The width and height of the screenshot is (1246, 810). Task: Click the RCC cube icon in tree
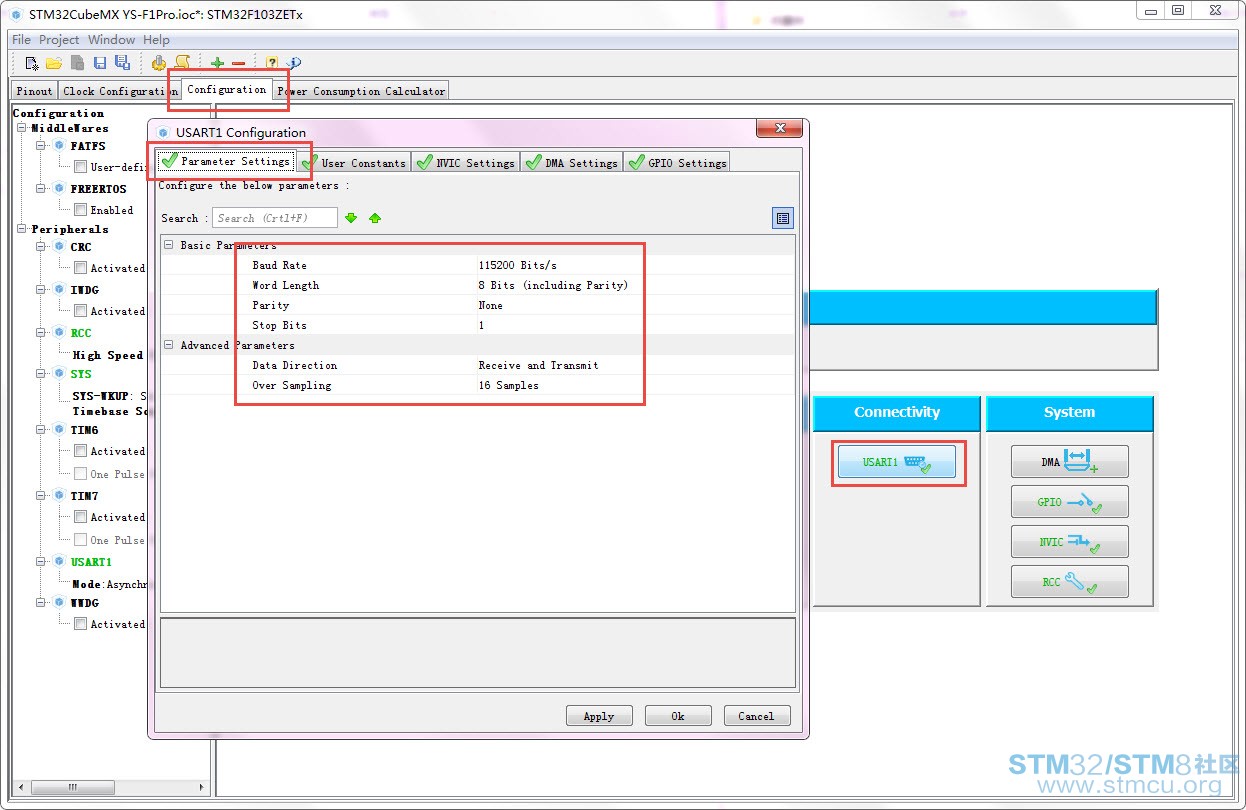pyautogui.click(x=59, y=333)
